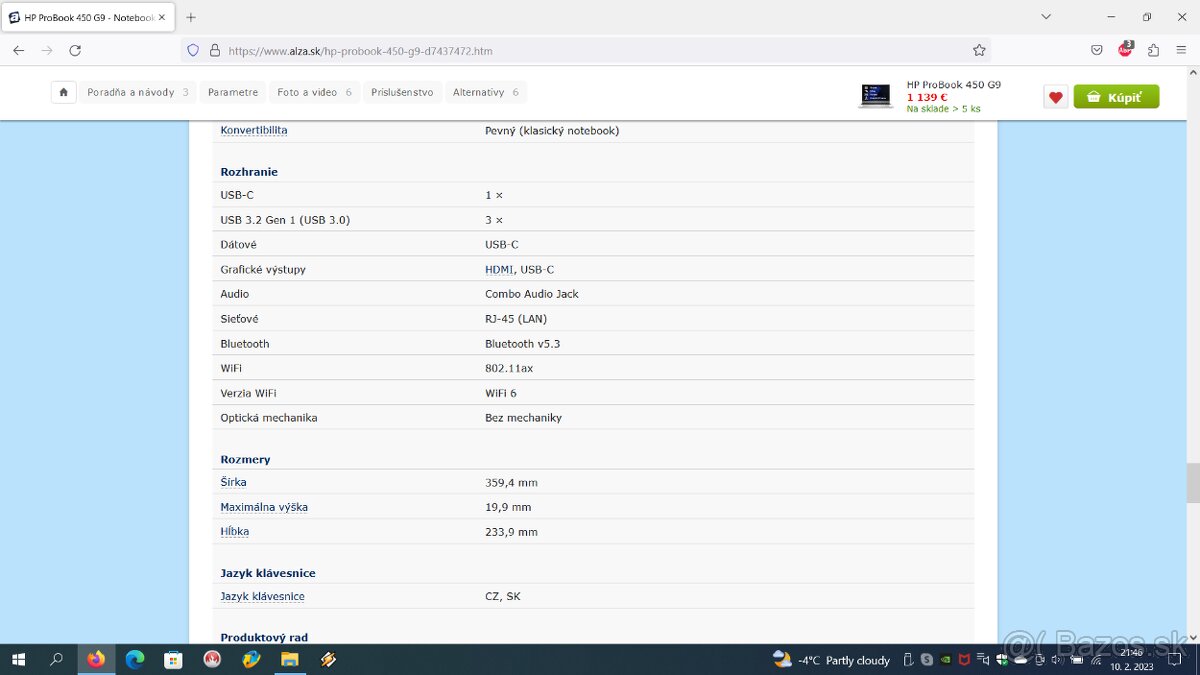The width and height of the screenshot is (1200, 675).
Task: Click the green Kúpiť button
Action: coord(1116,96)
